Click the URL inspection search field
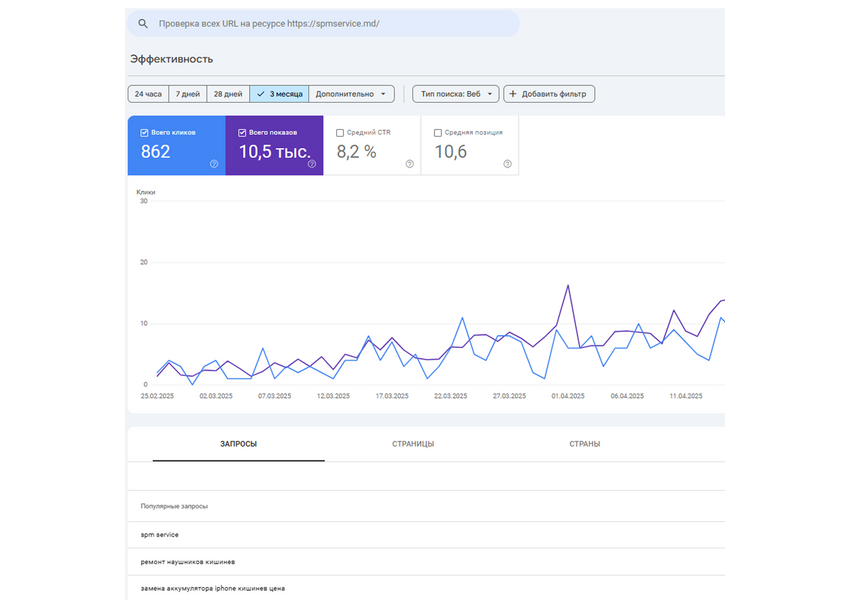 click(330, 24)
